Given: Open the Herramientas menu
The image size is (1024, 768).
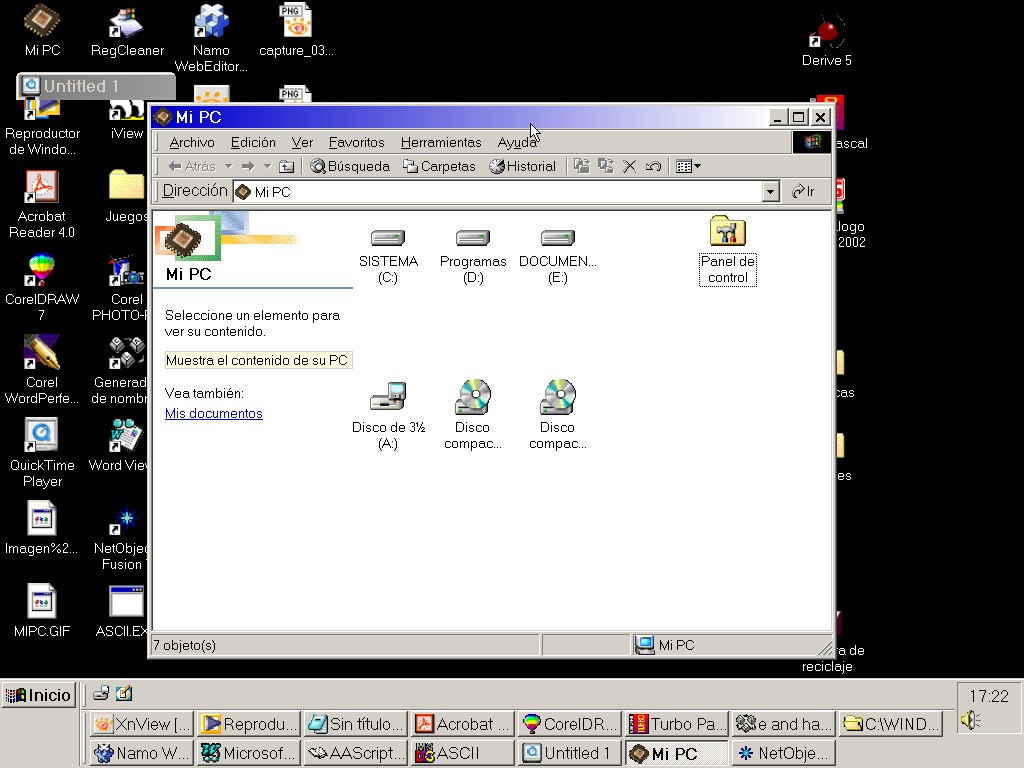Looking at the screenshot, I should click(x=441, y=142).
